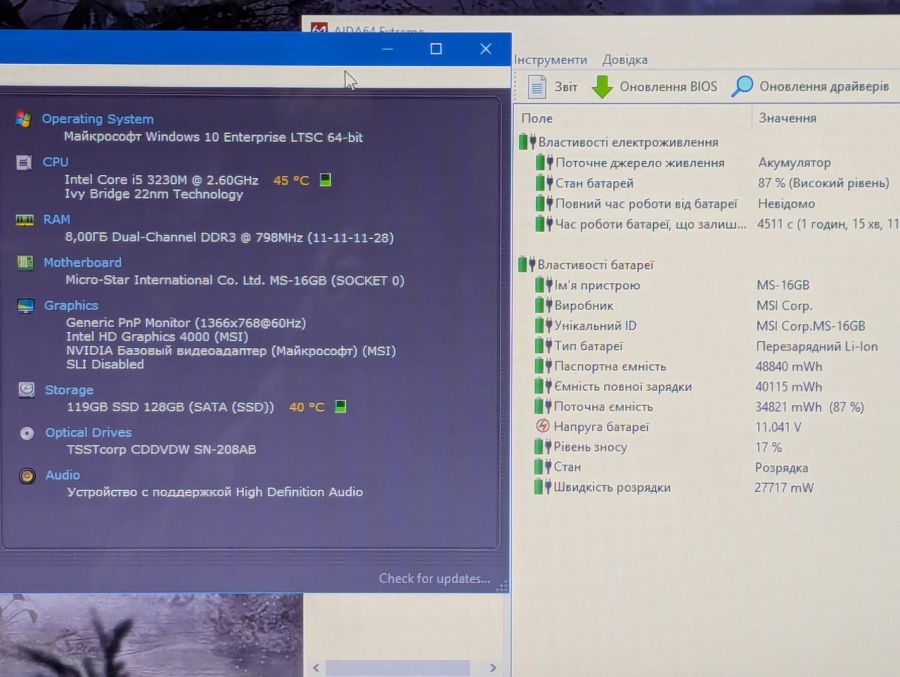Maximize the Speccy window
This screenshot has width=900, height=677.
436,49
